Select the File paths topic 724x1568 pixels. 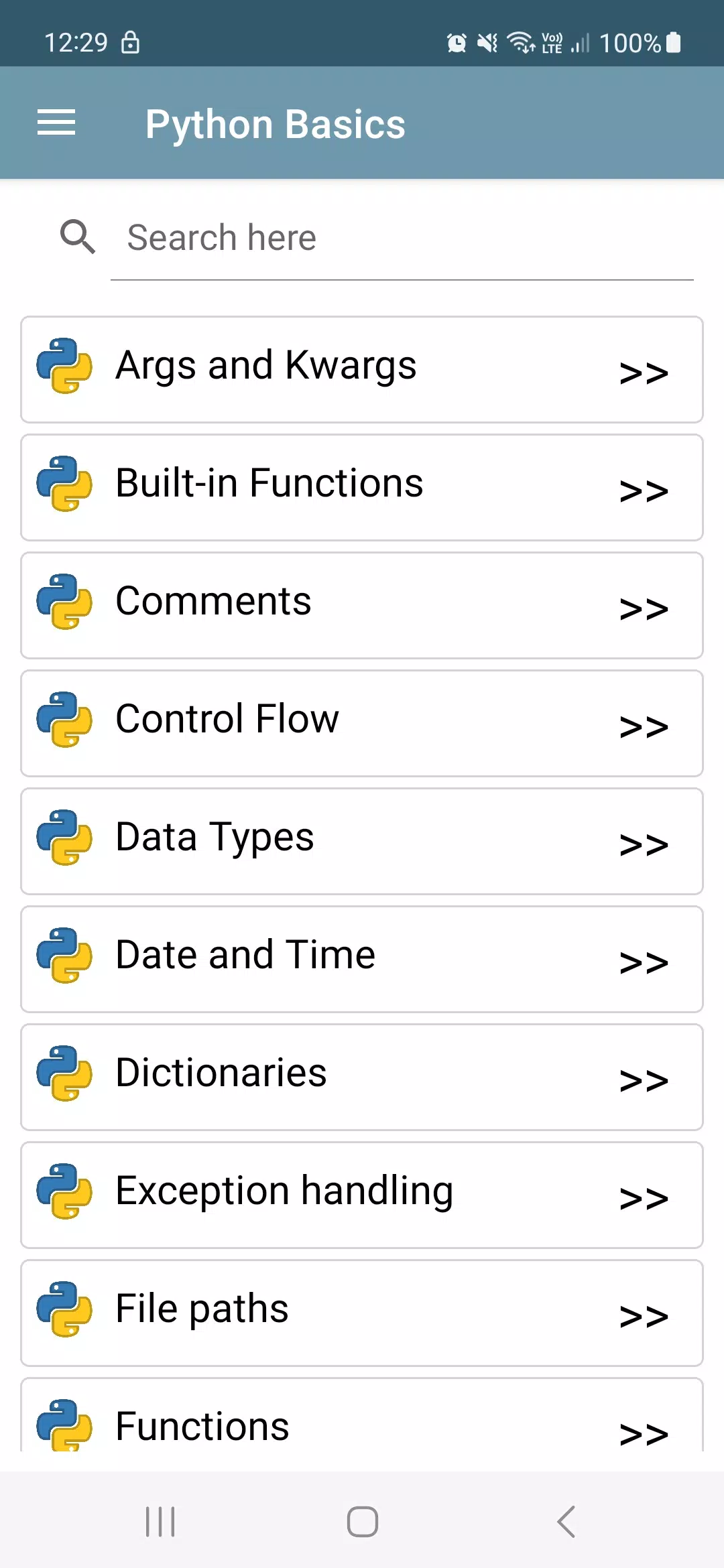click(x=362, y=1313)
